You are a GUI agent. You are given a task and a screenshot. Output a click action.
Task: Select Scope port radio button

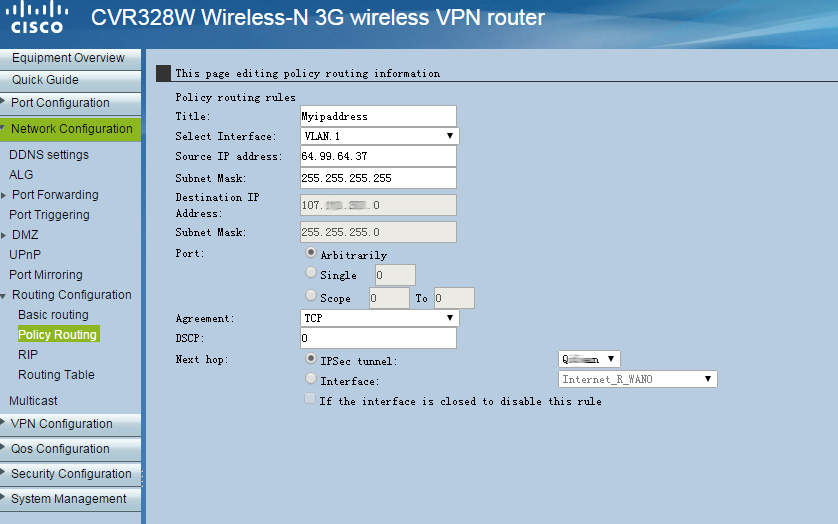[311, 295]
